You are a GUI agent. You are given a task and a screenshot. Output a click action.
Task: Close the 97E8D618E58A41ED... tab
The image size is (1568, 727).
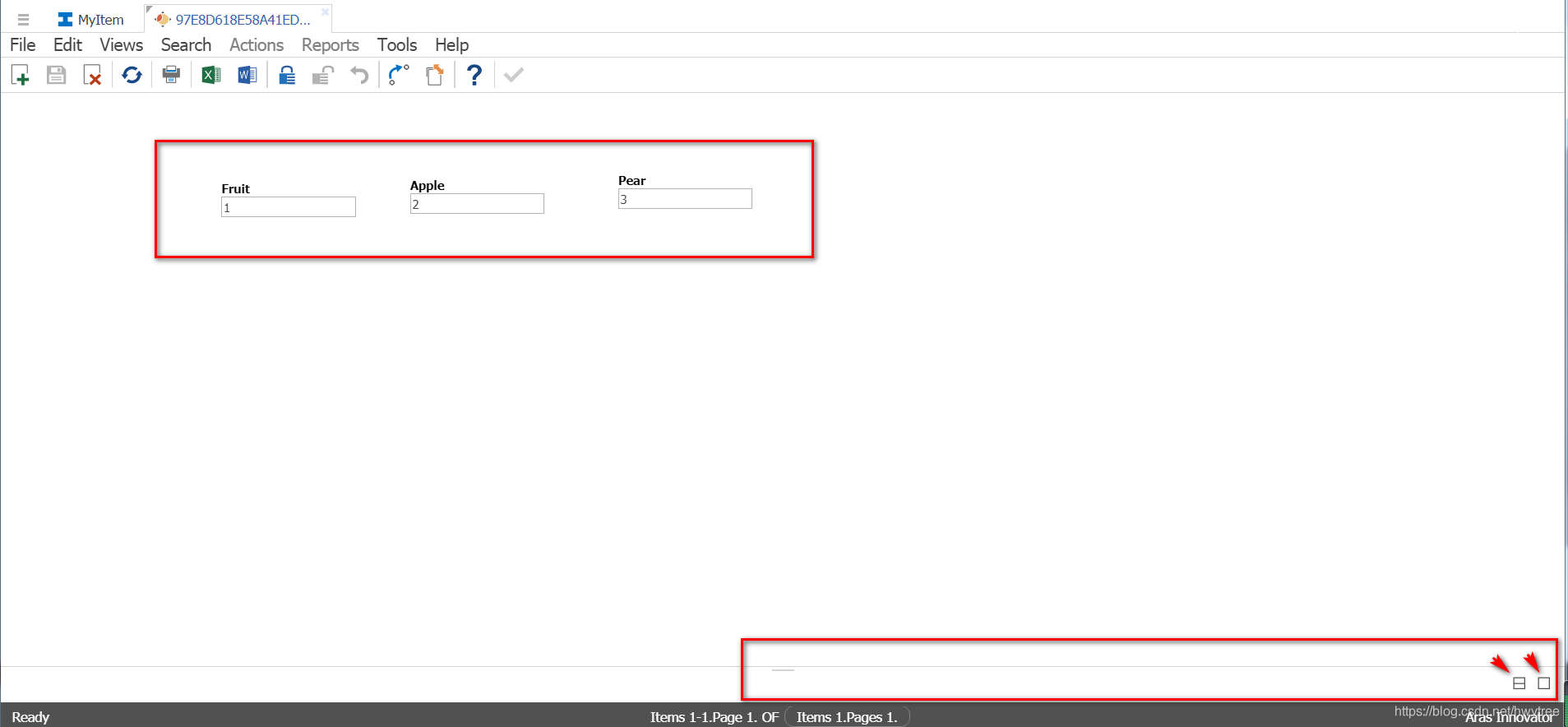pyautogui.click(x=325, y=12)
